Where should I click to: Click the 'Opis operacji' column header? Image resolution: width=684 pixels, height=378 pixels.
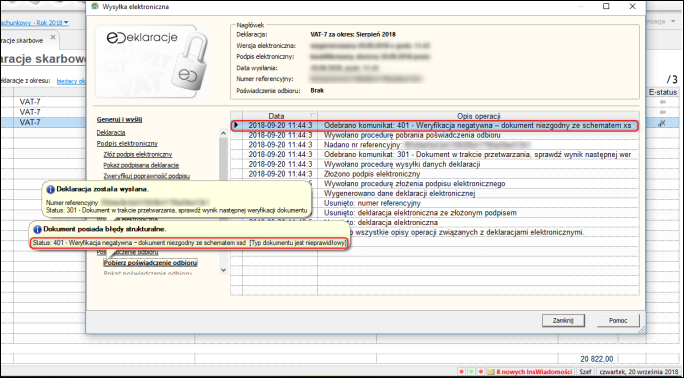[478, 116]
